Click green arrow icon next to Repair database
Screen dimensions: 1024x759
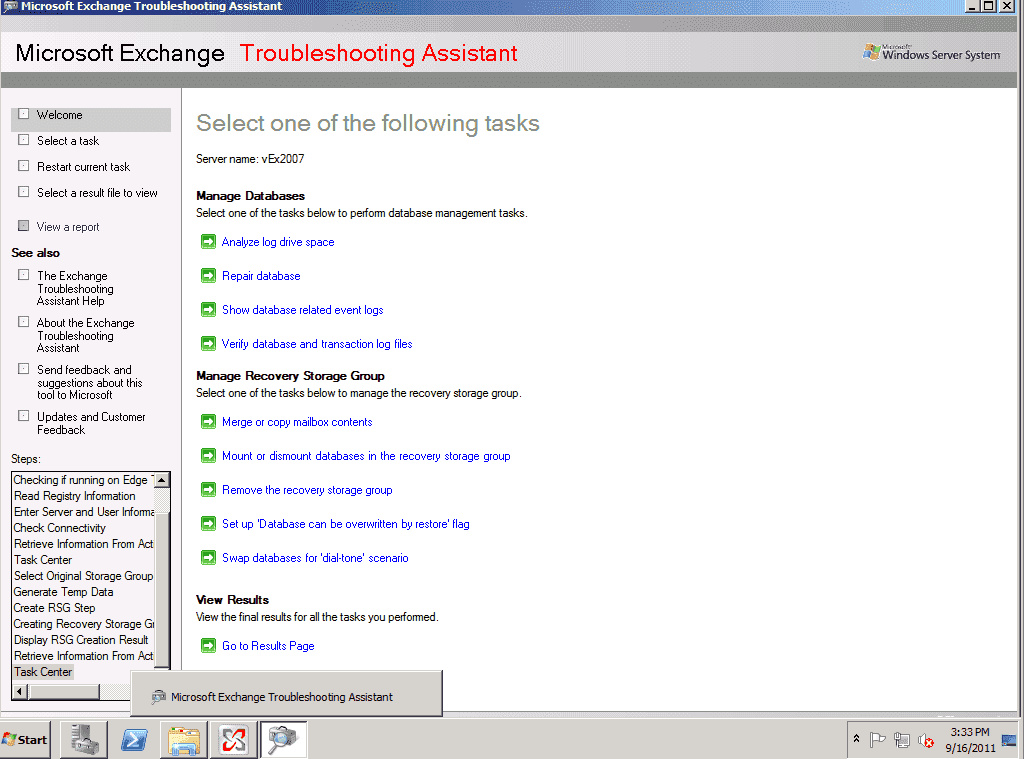coord(208,276)
